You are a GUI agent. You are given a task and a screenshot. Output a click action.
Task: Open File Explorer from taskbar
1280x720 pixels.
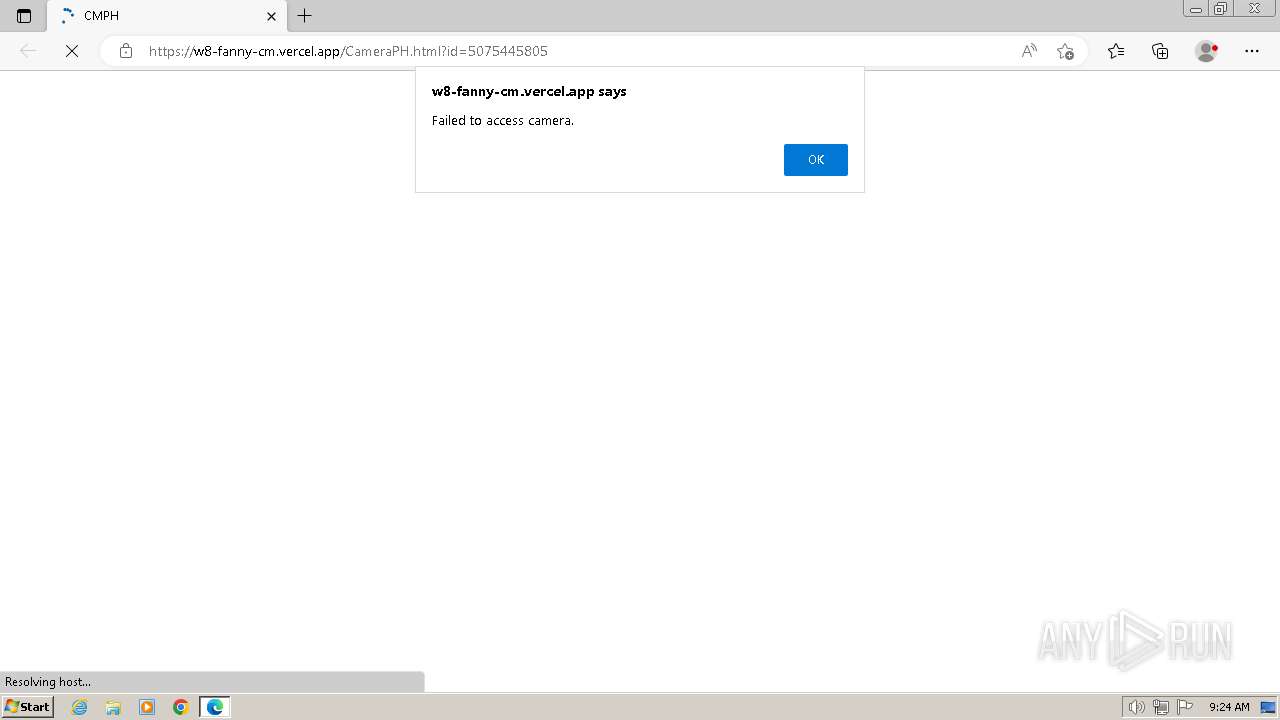(x=113, y=707)
